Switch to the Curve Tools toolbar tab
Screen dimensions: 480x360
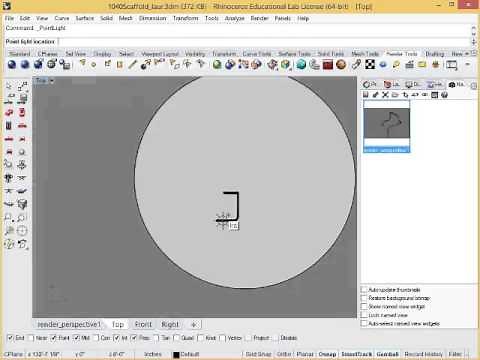coord(257,54)
